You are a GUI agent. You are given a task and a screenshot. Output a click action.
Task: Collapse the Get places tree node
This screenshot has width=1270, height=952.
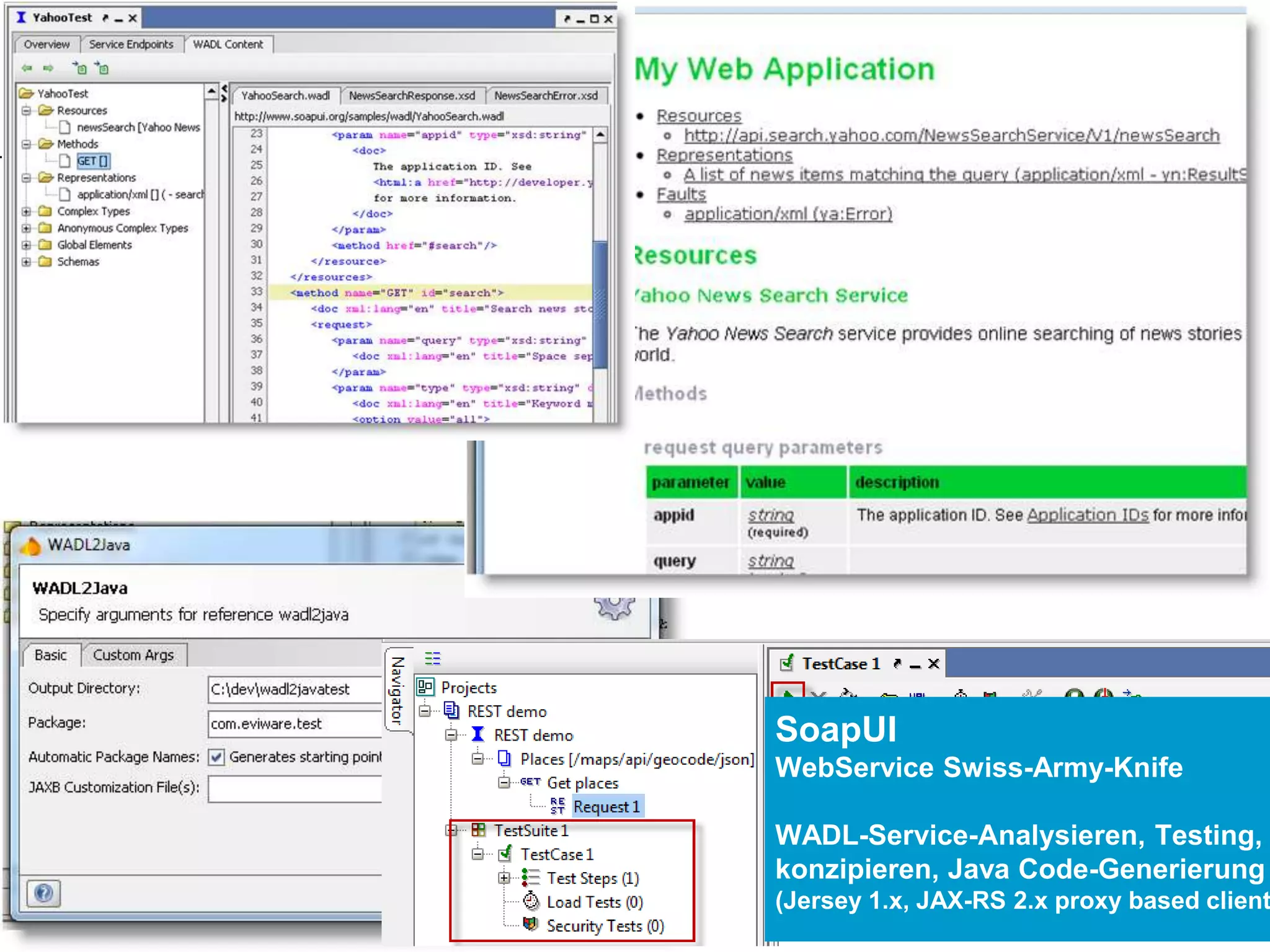click(x=504, y=783)
